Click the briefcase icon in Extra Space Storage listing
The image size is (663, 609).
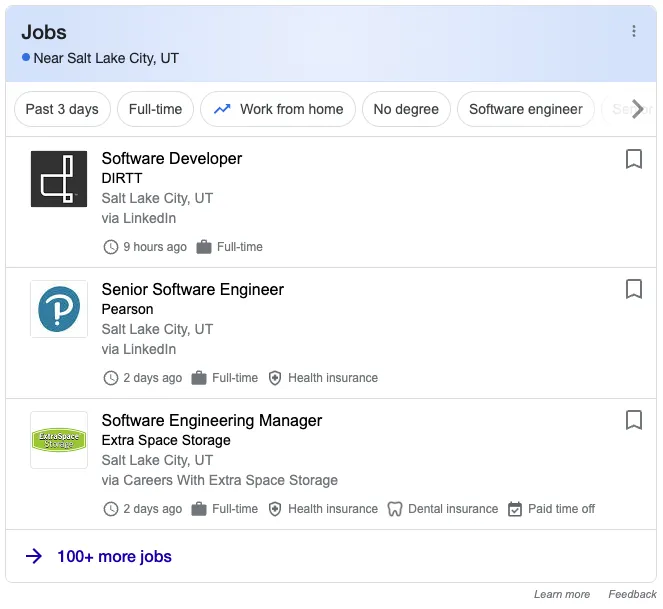(199, 509)
